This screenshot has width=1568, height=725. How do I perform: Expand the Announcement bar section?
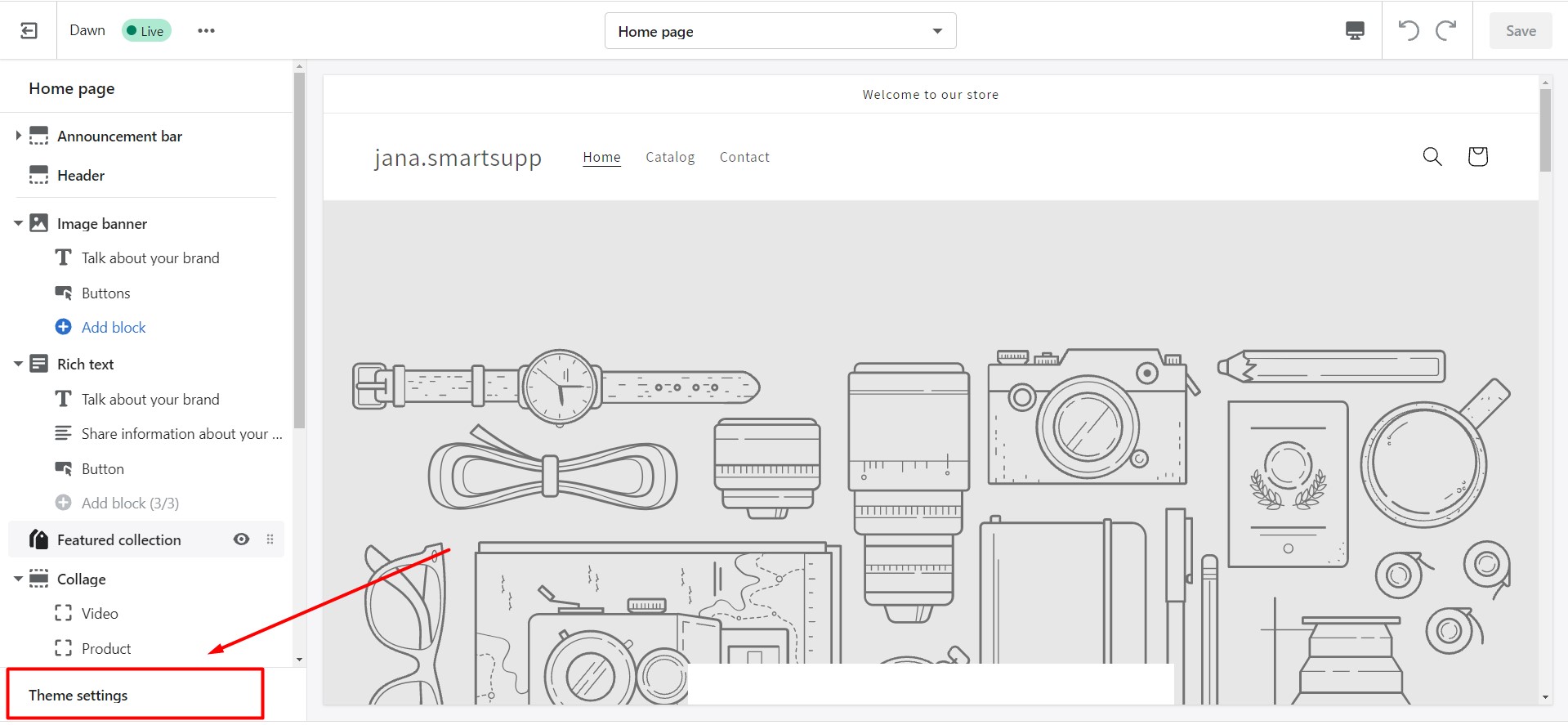pos(18,136)
